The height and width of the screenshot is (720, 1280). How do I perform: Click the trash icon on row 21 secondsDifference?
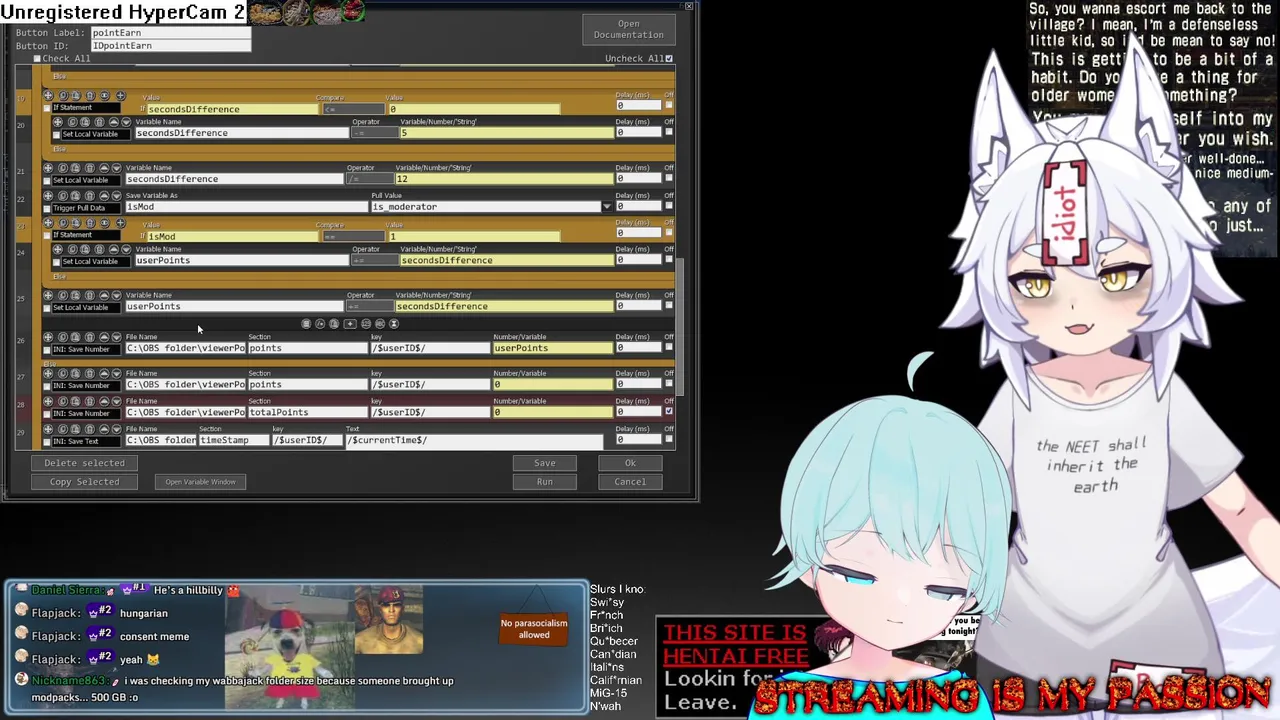pos(89,168)
